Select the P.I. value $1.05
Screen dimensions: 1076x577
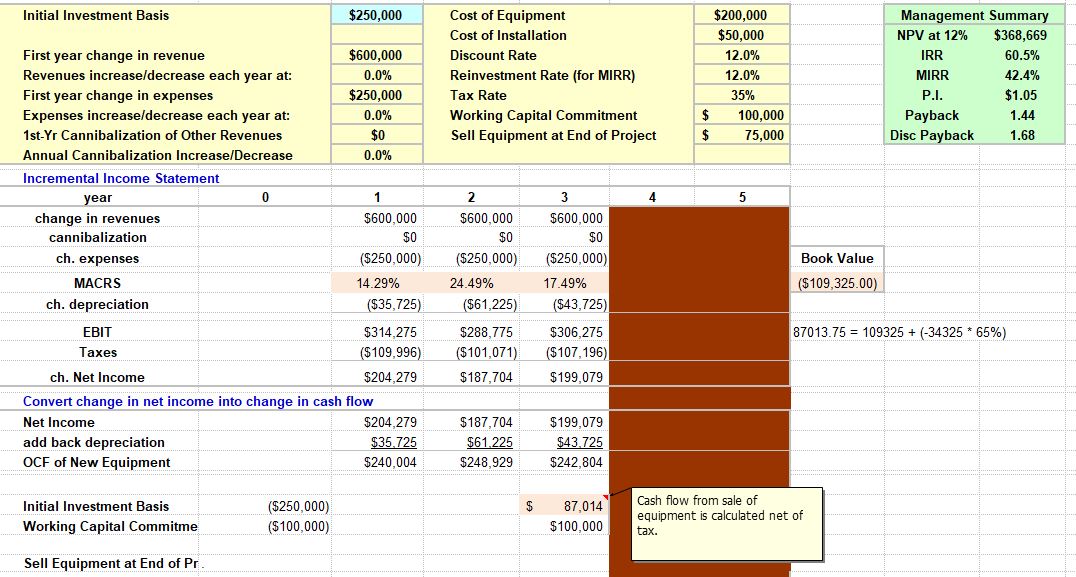[1020, 95]
